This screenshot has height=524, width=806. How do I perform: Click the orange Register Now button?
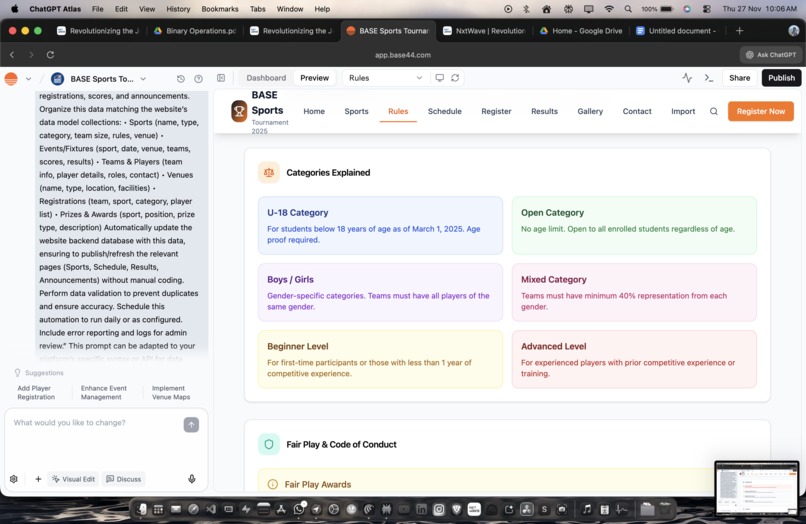[760, 111]
